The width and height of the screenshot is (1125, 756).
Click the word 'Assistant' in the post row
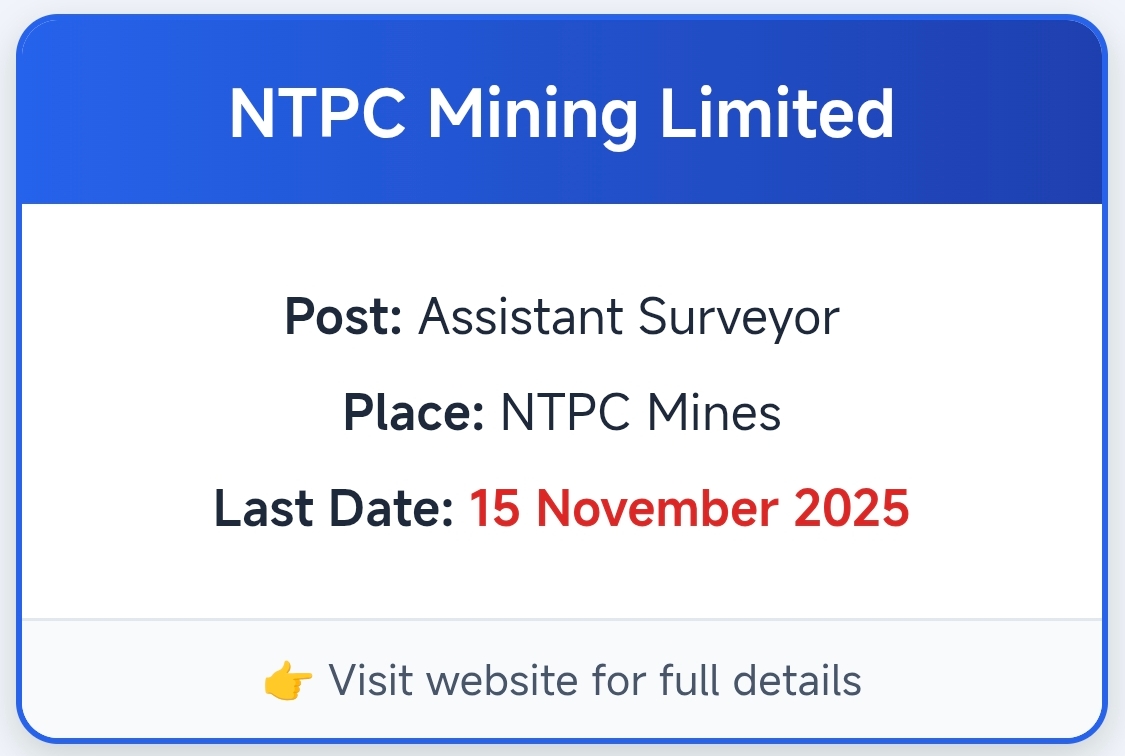point(520,318)
